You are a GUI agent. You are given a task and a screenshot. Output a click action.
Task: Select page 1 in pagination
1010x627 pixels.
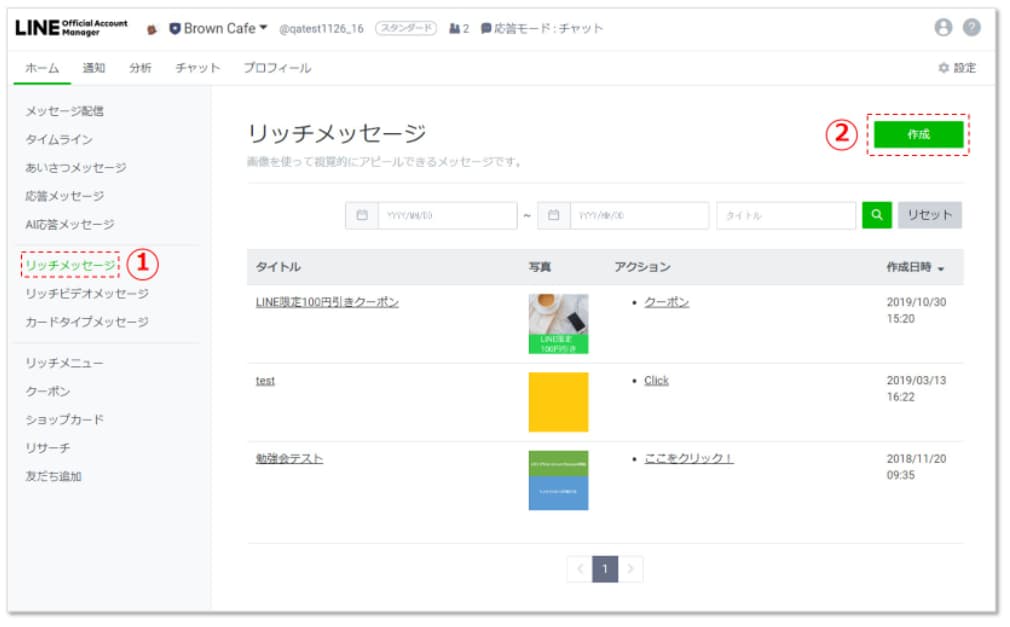(605, 569)
